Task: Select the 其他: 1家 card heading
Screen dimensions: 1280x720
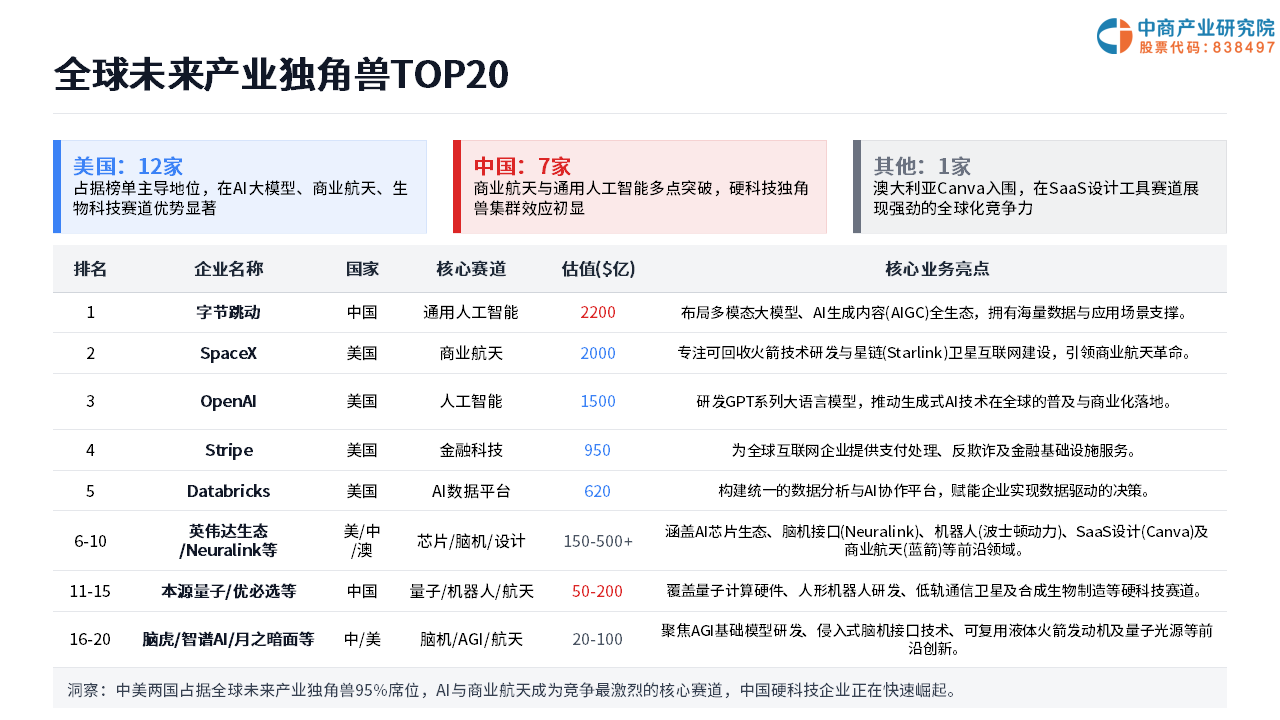Action: click(922, 166)
